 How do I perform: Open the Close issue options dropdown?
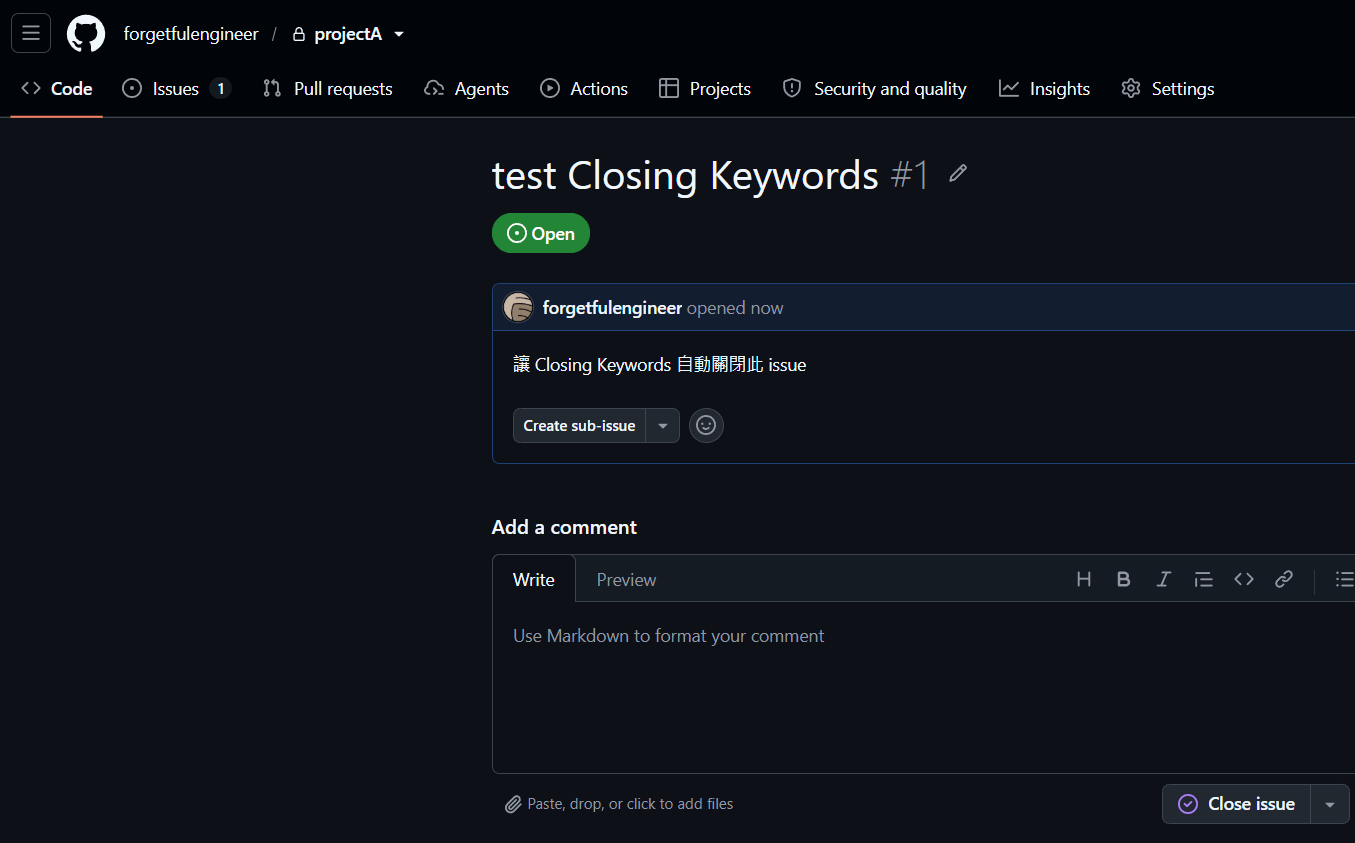(1330, 804)
